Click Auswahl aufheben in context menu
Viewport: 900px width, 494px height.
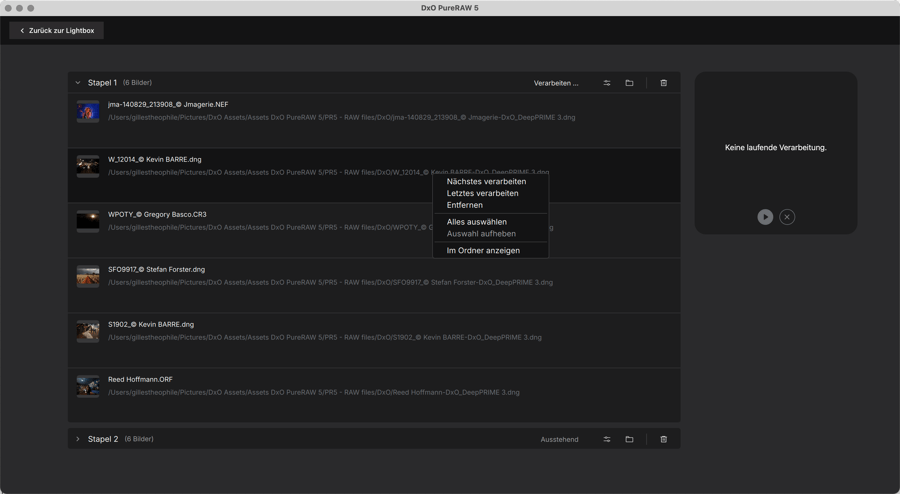(481, 234)
